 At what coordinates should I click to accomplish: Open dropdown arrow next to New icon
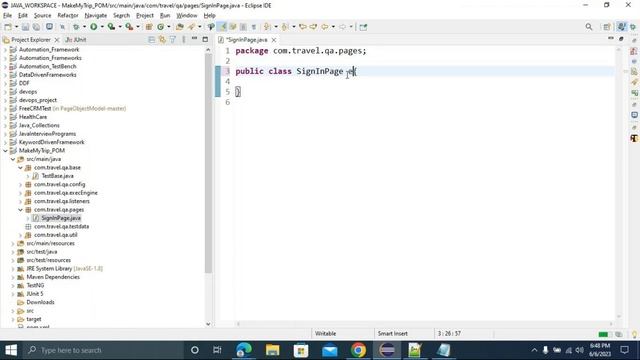16,27
